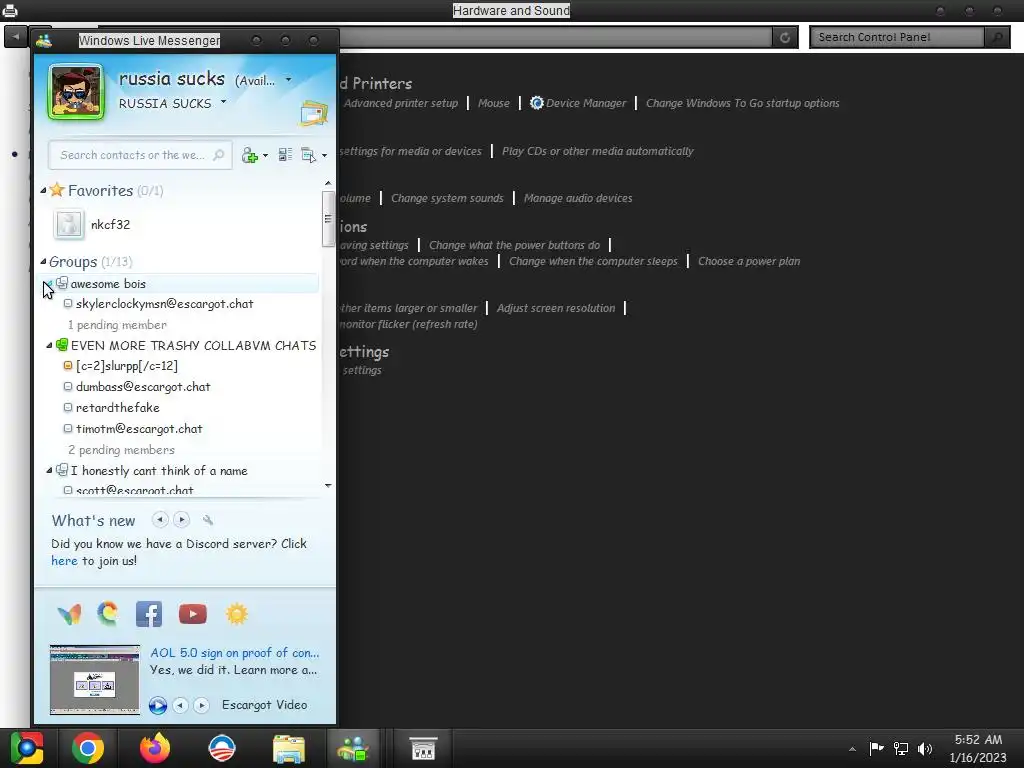Collapse I honestly cant think of a name group
This screenshot has width=1024, height=768.
tap(49, 471)
